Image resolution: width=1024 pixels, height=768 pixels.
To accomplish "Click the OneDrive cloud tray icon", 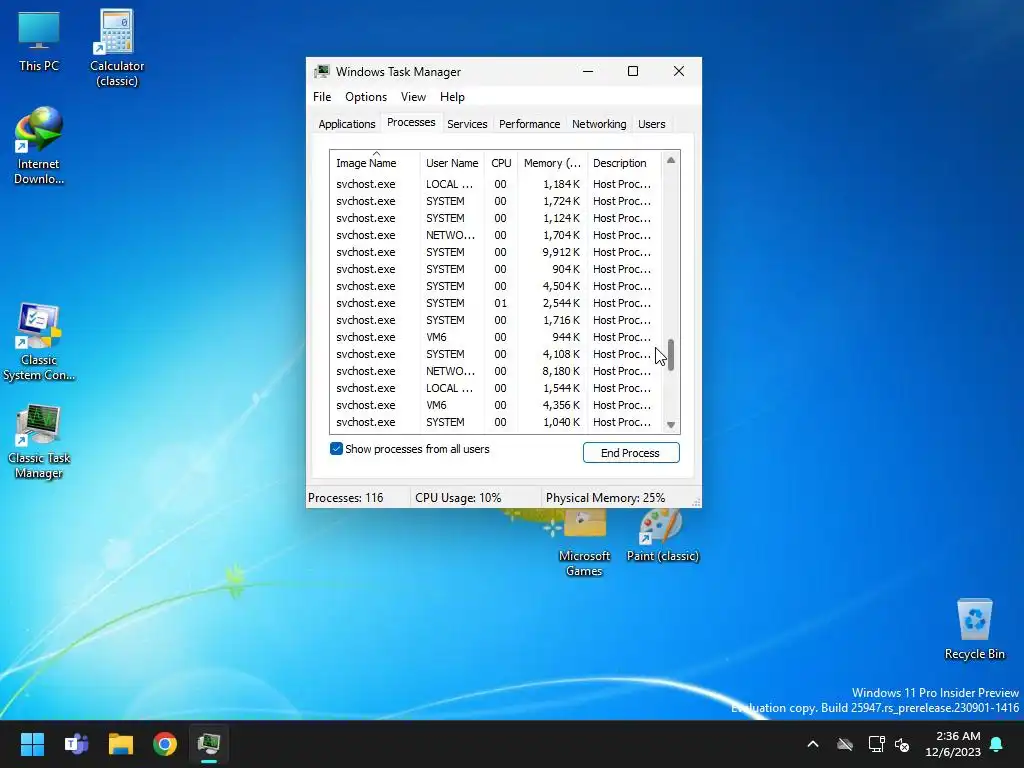I will pos(845,744).
